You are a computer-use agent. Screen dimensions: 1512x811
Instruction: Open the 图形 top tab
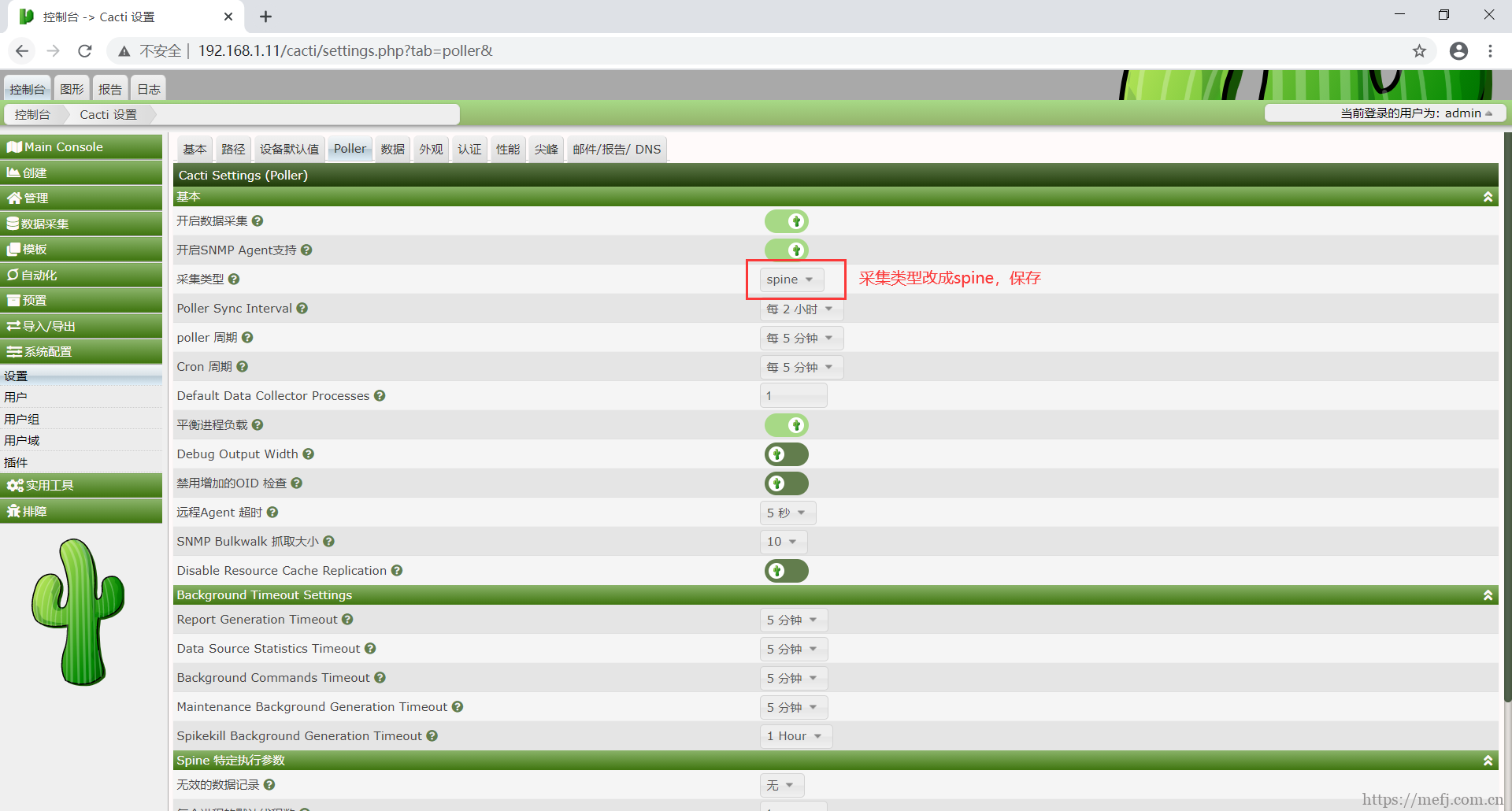(x=72, y=88)
